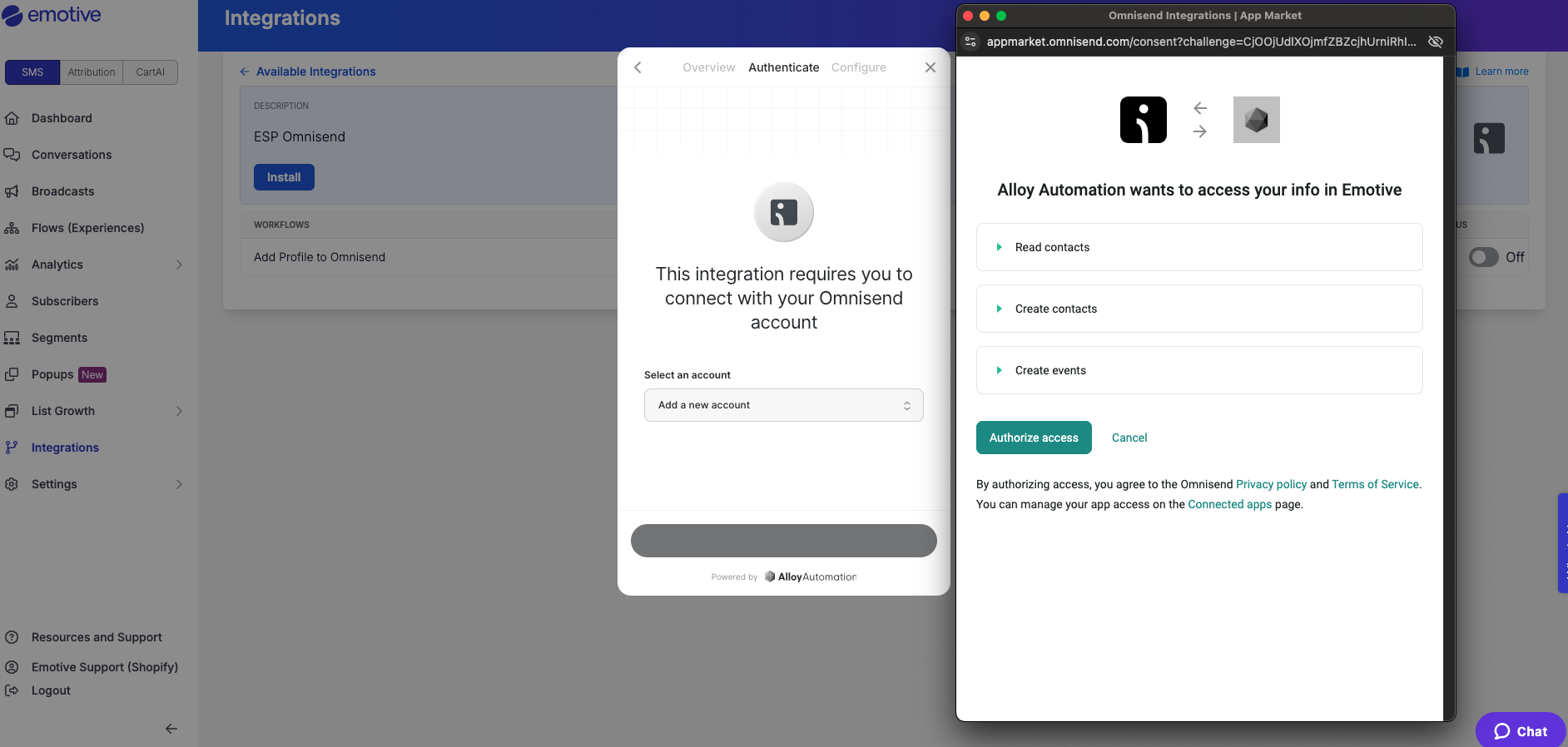This screenshot has width=1568, height=747.
Task: Open Analytics chart icon
Action: coord(12,265)
